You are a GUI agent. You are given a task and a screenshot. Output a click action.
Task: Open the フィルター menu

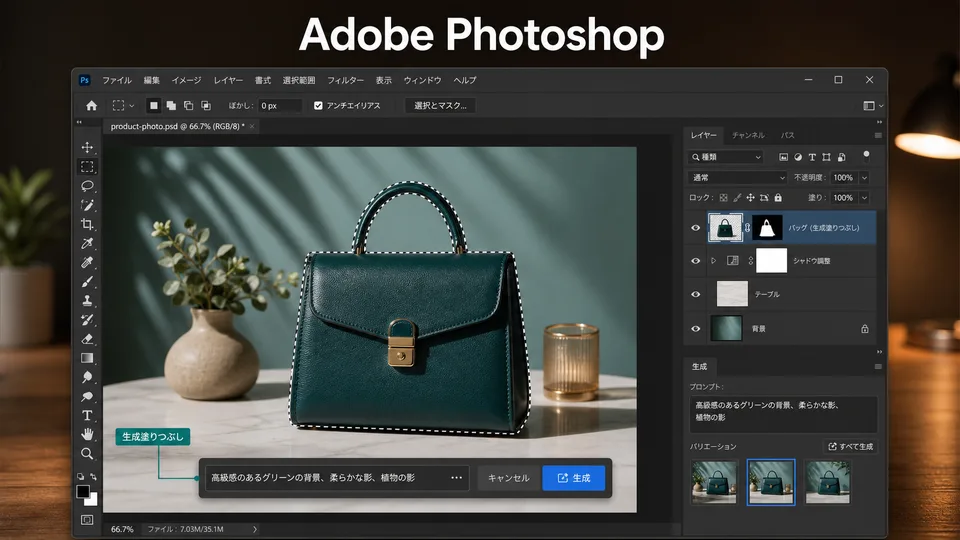[x=345, y=80]
